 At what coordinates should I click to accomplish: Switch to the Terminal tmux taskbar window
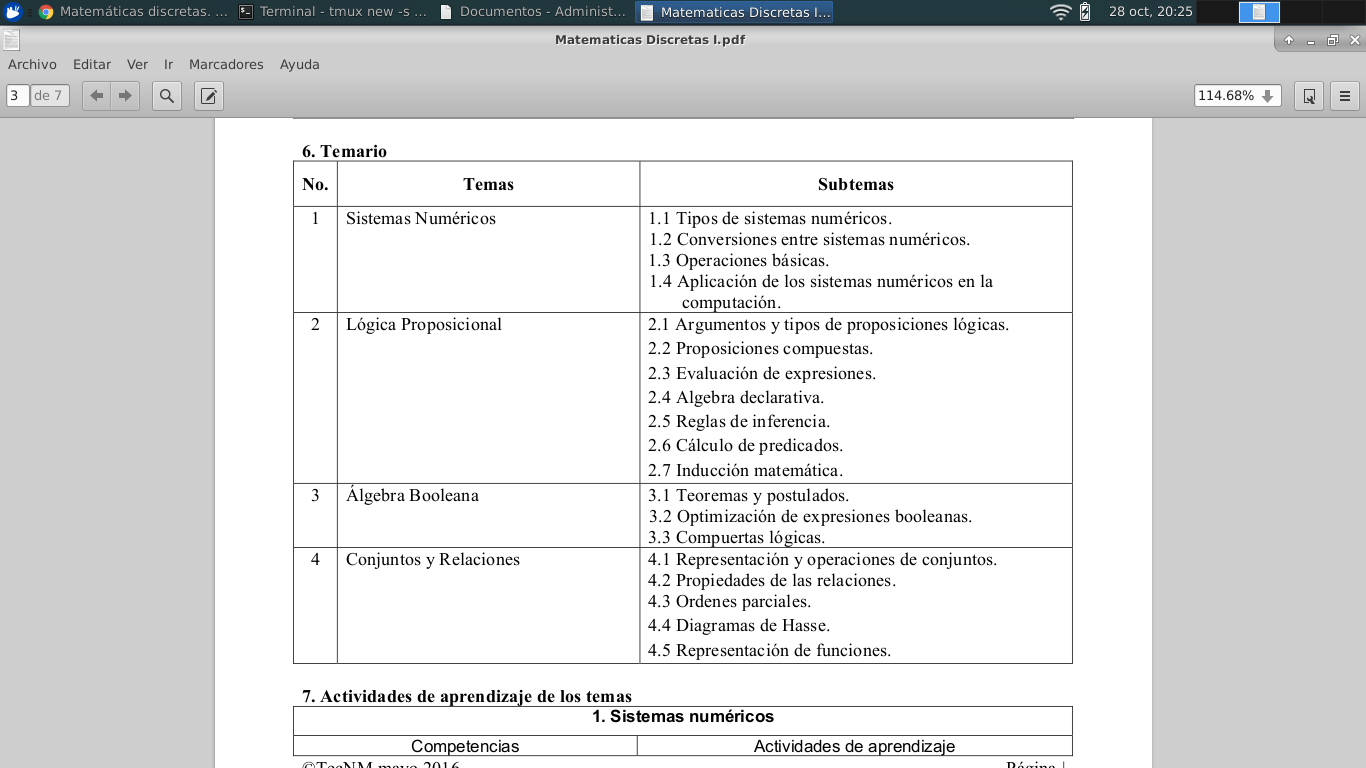pyautogui.click(x=332, y=12)
